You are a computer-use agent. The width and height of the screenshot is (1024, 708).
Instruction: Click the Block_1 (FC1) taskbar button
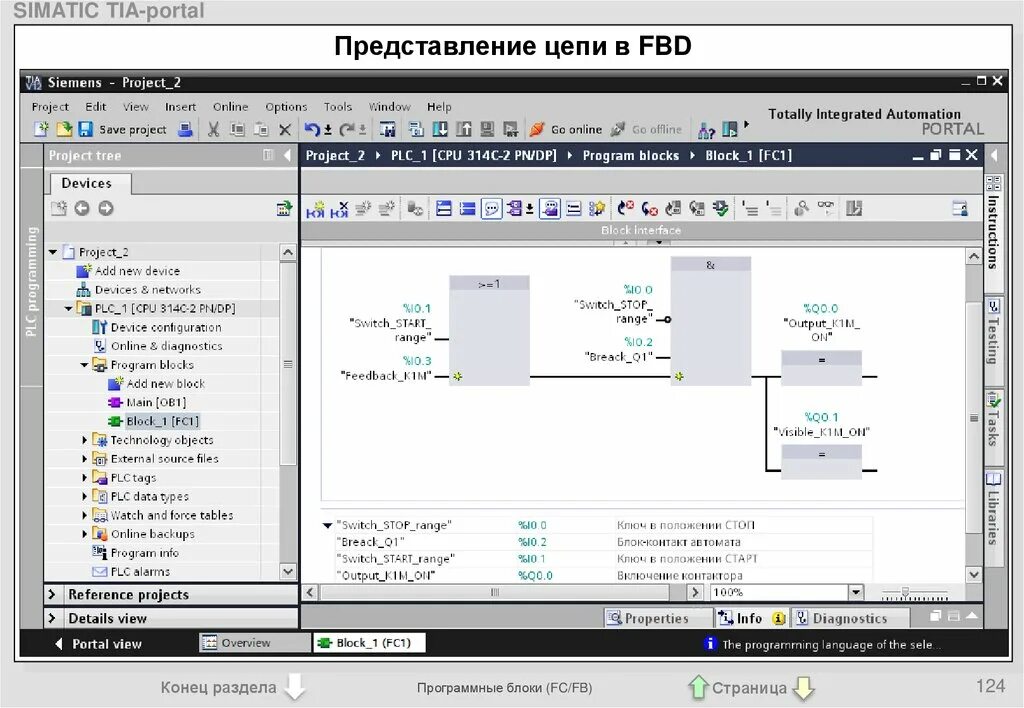370,643
